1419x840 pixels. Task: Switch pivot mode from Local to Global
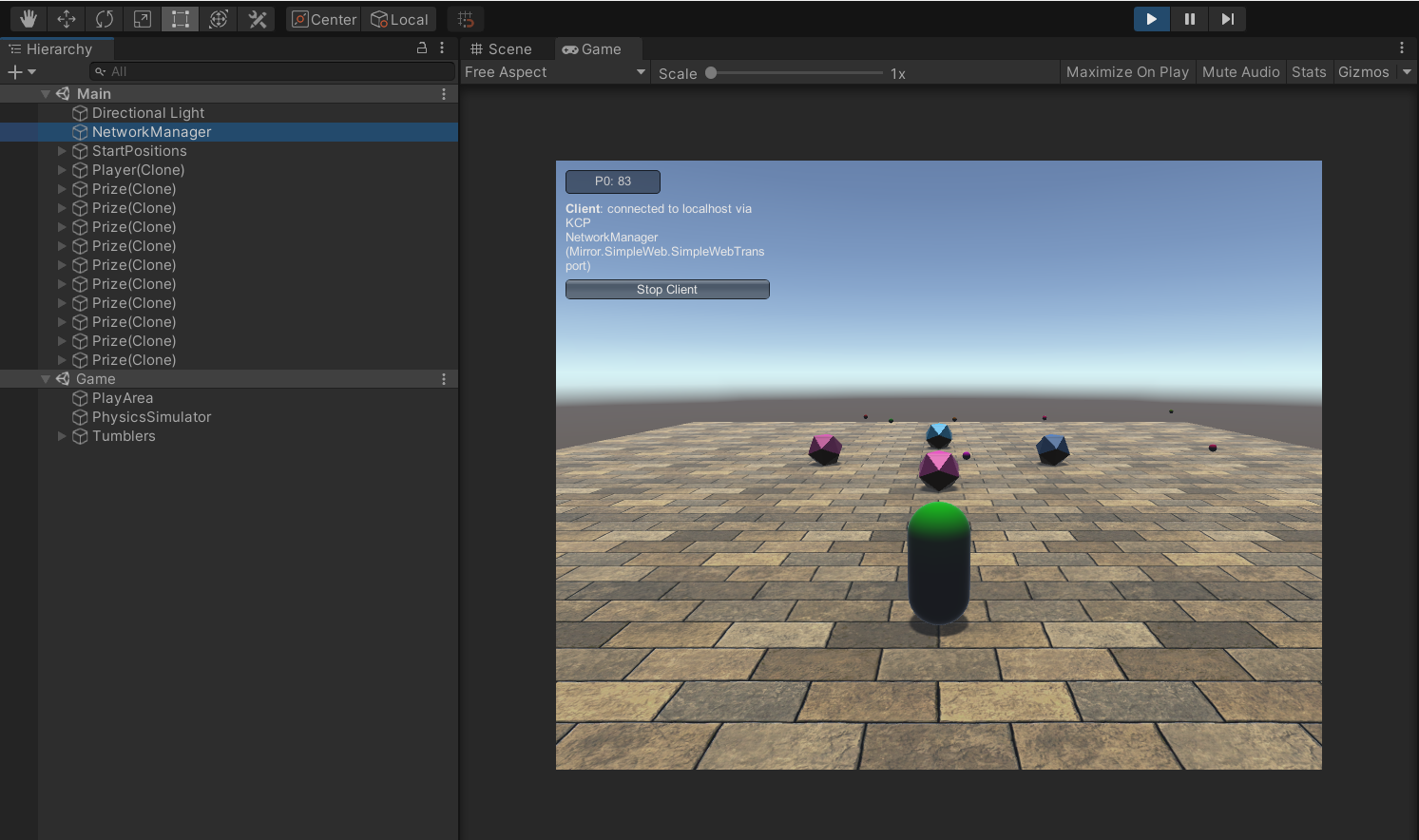tap(398, 18)
